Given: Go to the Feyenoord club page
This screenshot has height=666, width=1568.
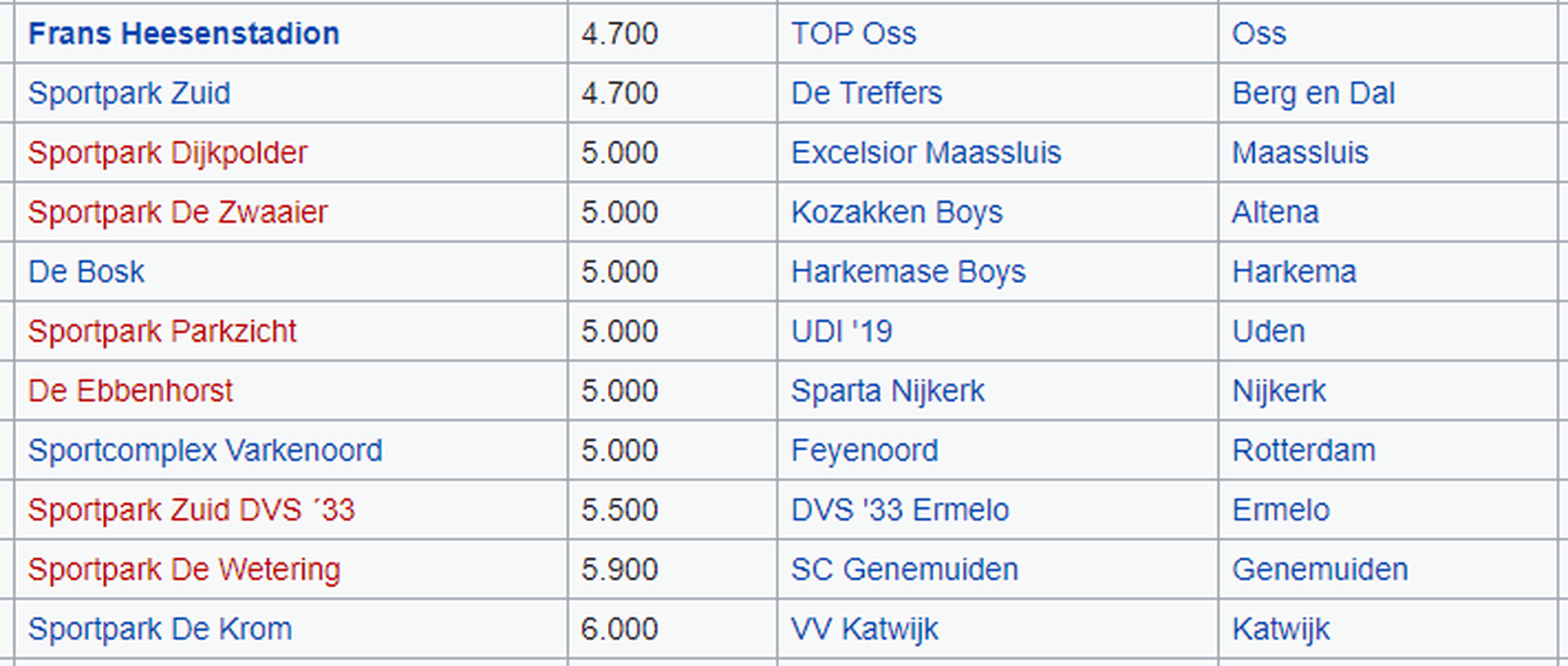Looking at the screenshot, I should tap(865, 451).
